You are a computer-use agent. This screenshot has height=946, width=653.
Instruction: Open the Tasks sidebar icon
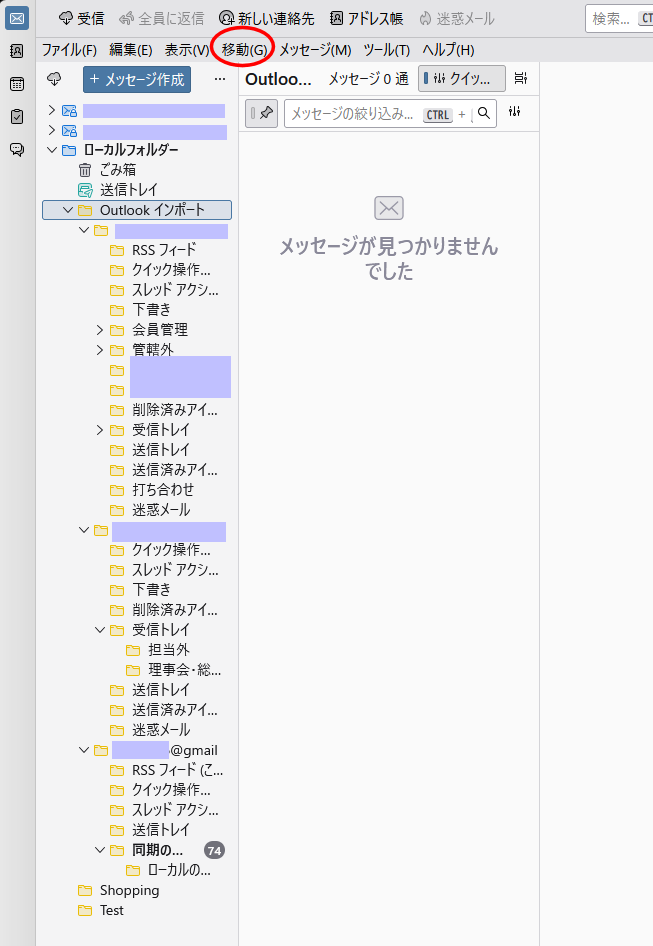tap(17, 117)
